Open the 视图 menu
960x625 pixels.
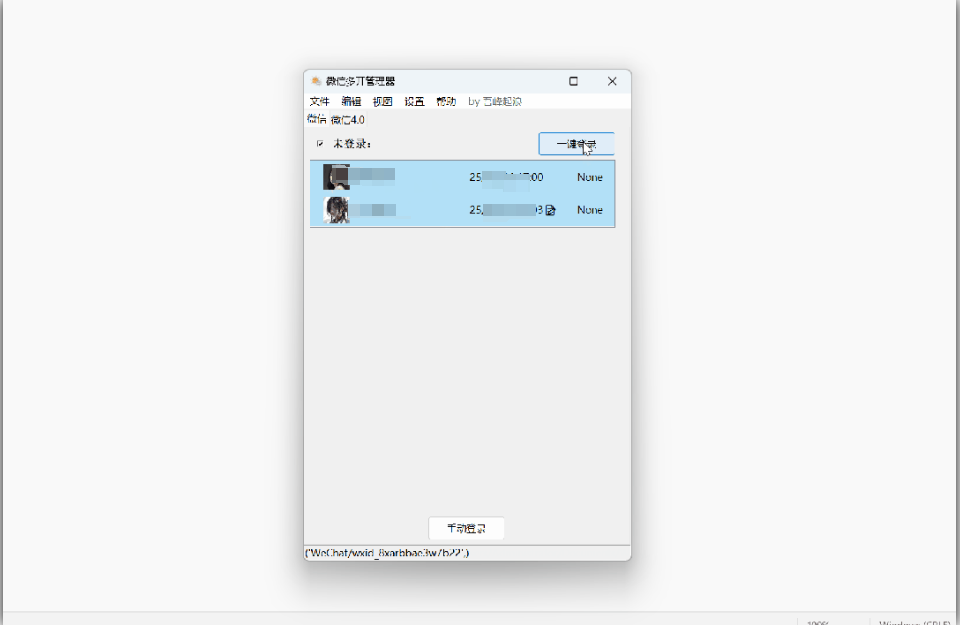(x=383, y=102)
